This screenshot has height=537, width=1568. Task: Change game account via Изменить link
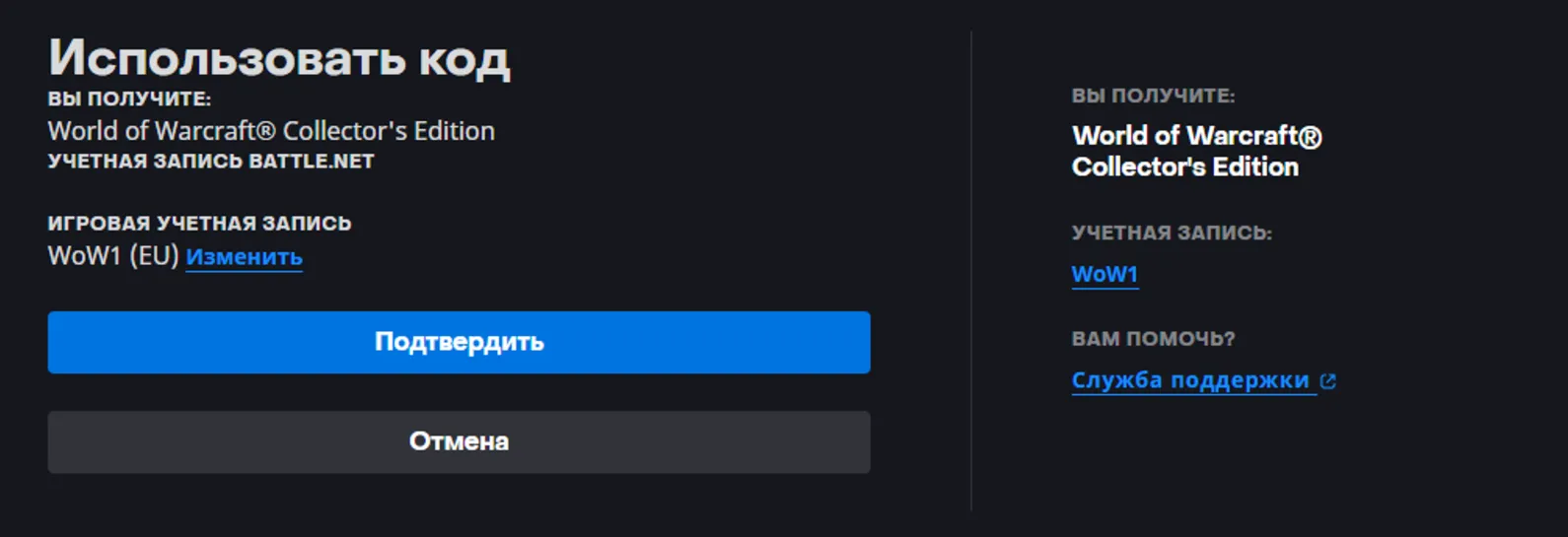244,257
